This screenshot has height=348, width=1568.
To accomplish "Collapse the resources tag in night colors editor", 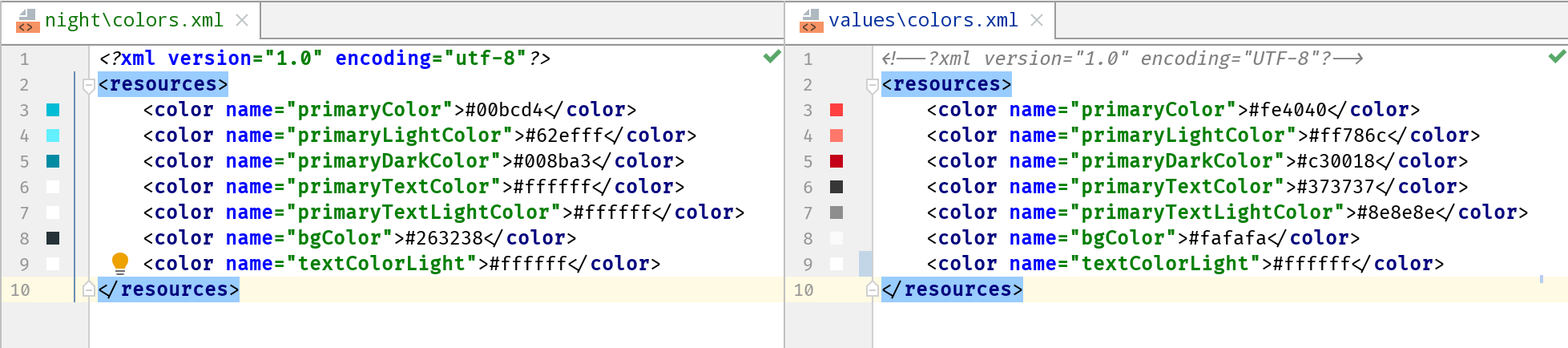I will point(89,85).
